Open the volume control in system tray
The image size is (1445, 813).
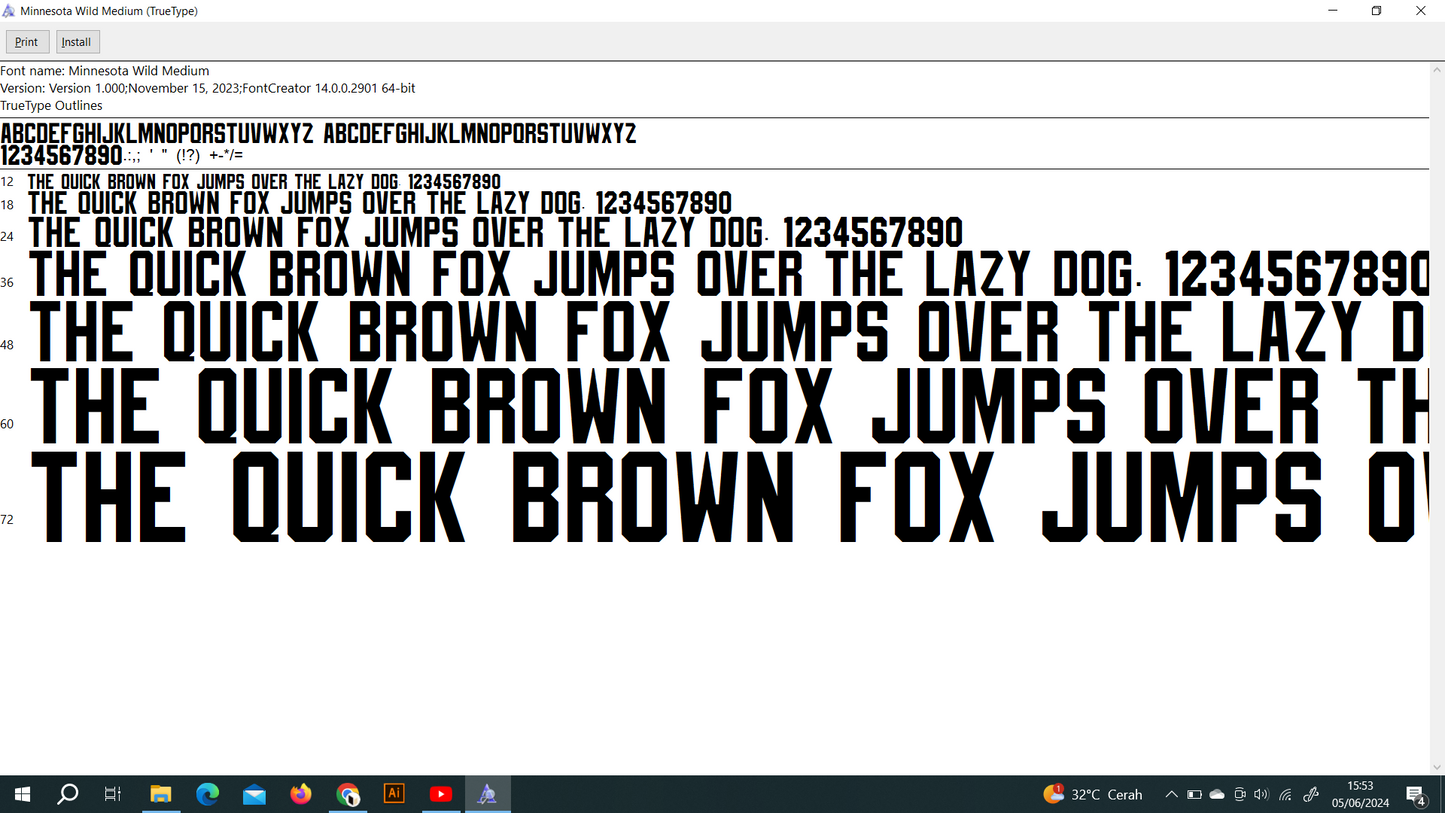(x=1261, y=794)
